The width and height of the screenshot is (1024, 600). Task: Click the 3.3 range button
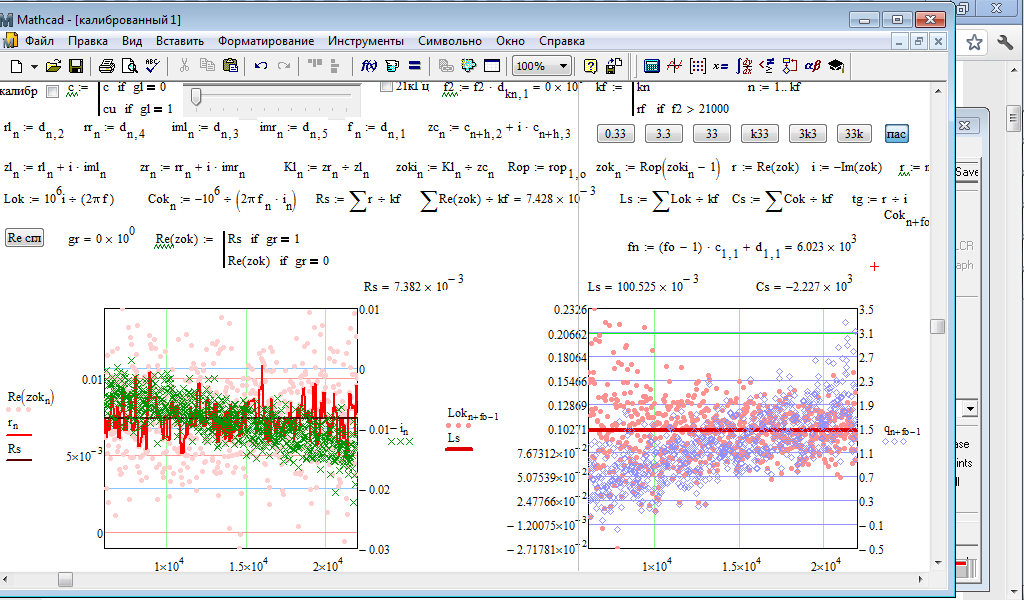(x=664, y=134)
